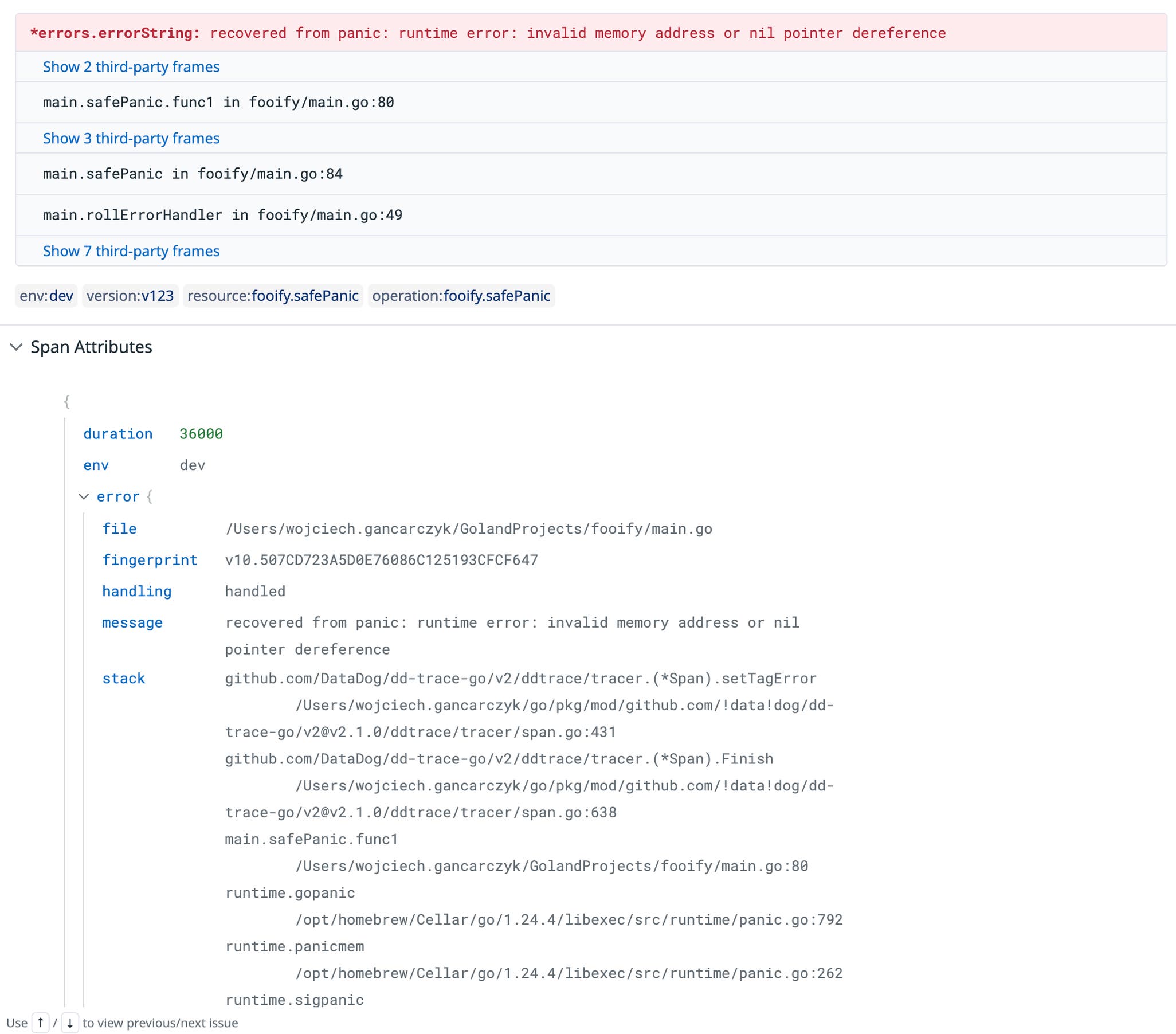Show 2 third-party frames

(x=131, y=66)
